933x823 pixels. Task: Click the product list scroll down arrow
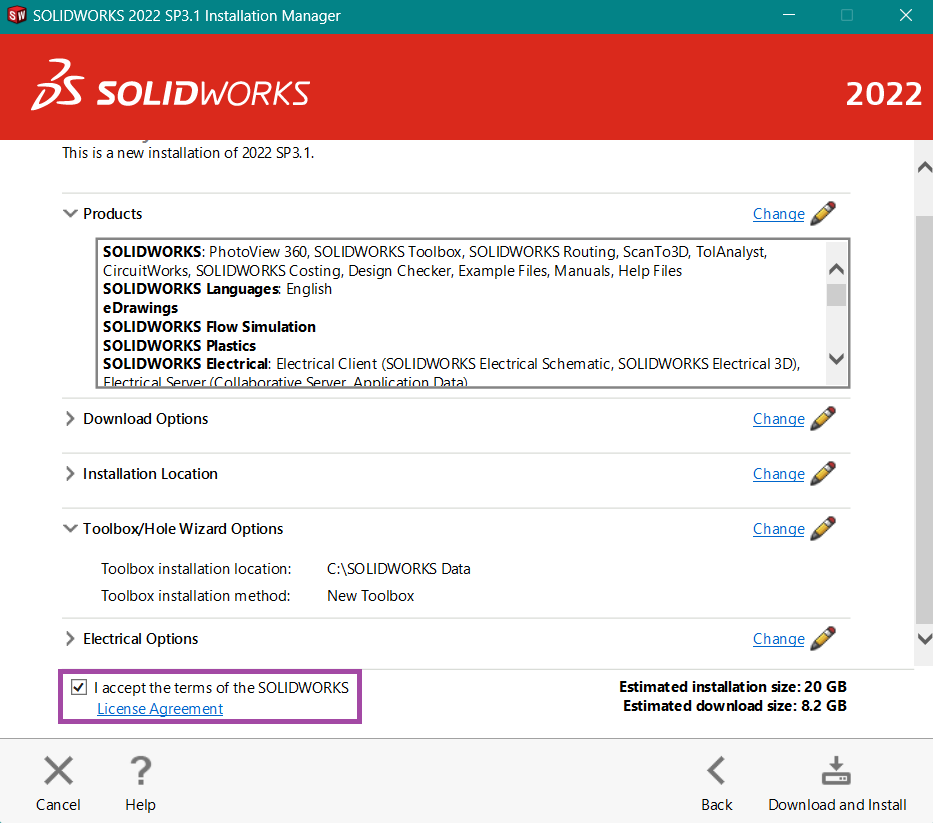[x=837, y=359]
